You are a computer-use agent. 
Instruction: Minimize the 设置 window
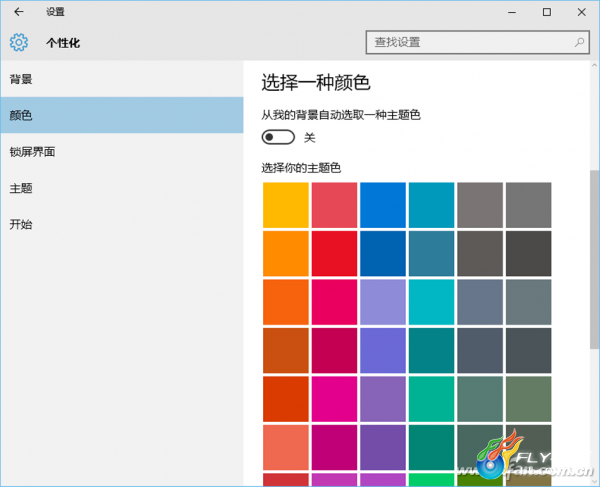point(512,12)
